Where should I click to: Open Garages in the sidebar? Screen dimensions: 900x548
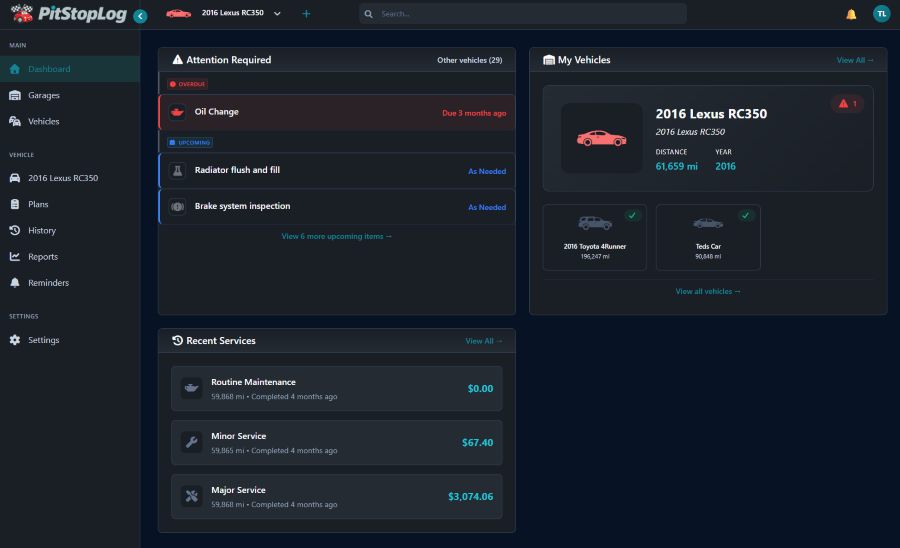click(70, 95)
